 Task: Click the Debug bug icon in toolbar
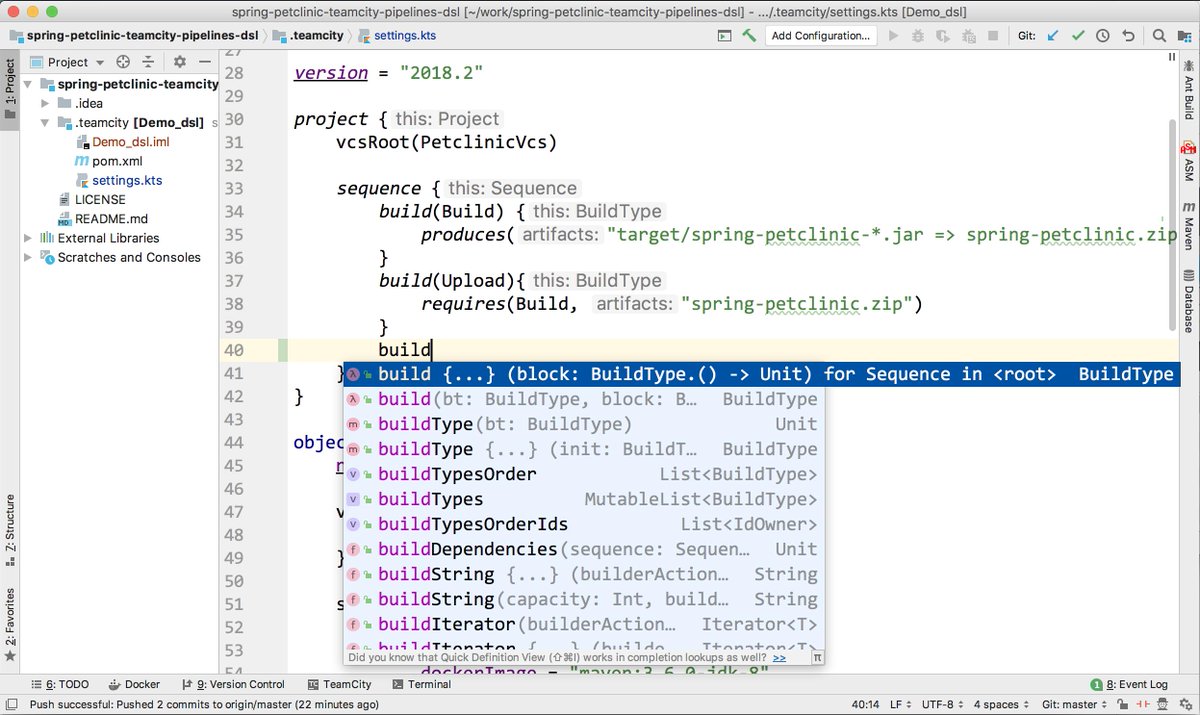918,35
